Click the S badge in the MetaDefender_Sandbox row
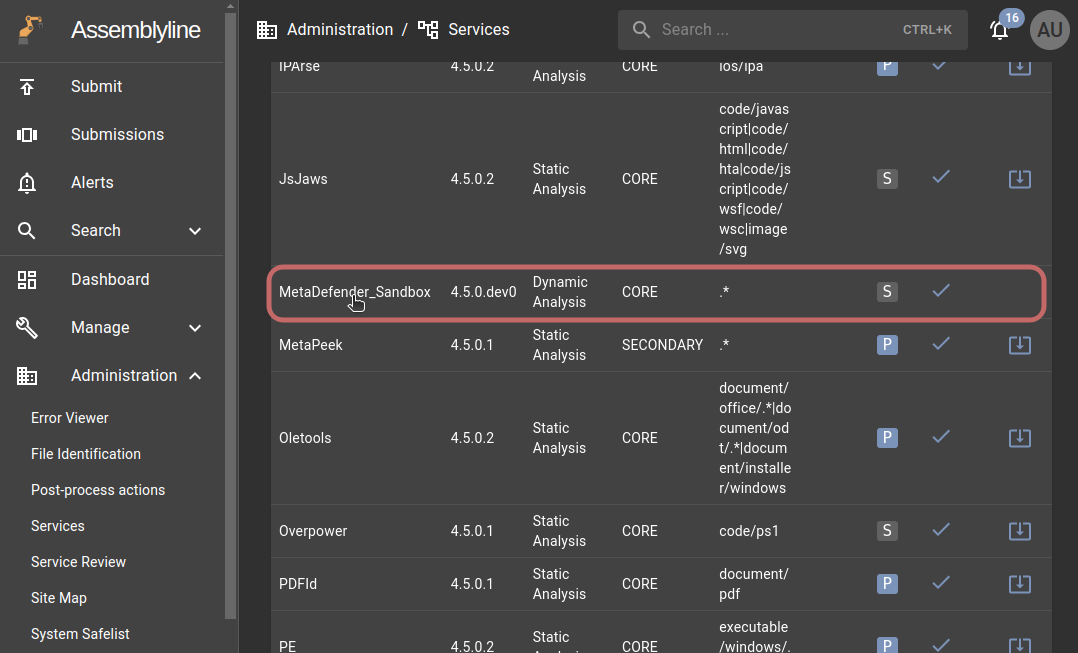Screen dimensions: 1078x653 (887, 292)
